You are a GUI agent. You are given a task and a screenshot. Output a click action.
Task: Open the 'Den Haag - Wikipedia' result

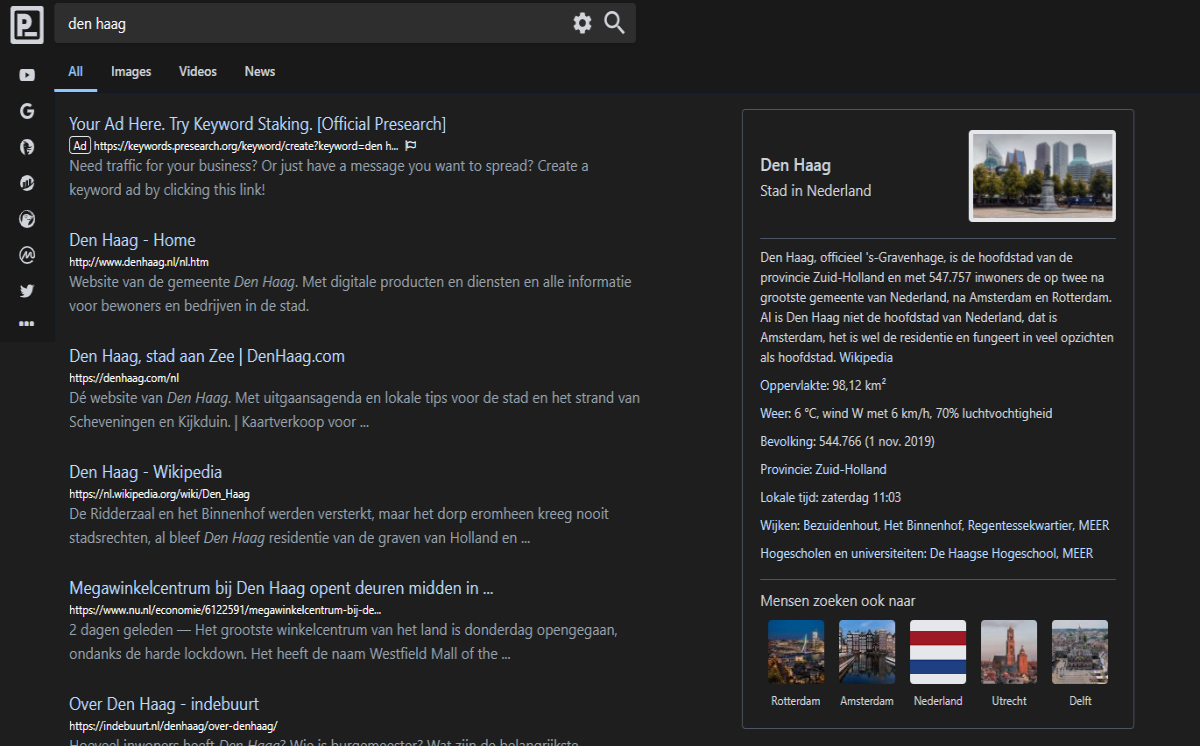(145, 472)
